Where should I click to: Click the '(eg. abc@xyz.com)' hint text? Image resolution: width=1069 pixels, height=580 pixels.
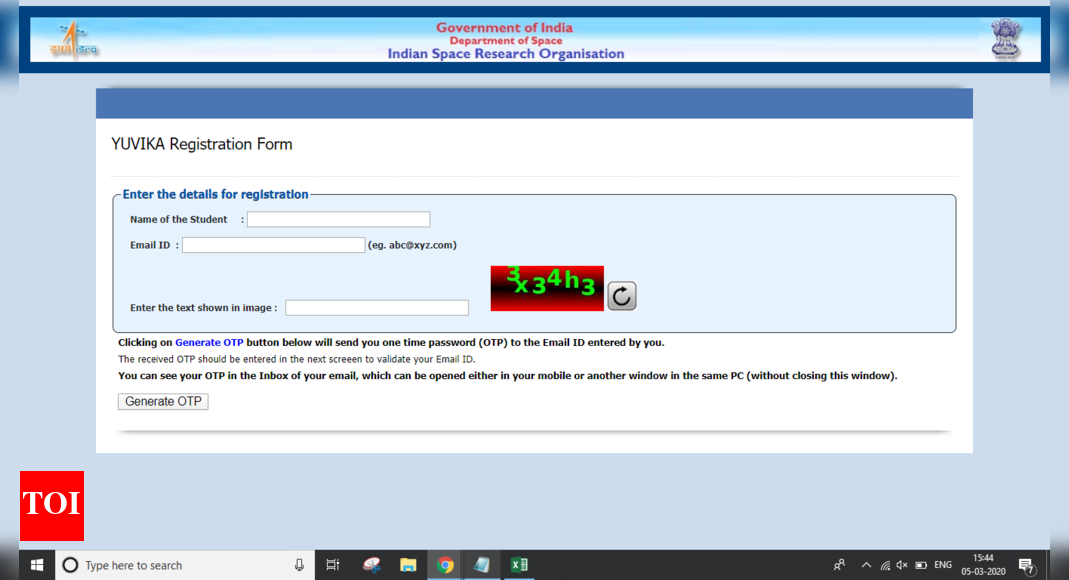412,245
